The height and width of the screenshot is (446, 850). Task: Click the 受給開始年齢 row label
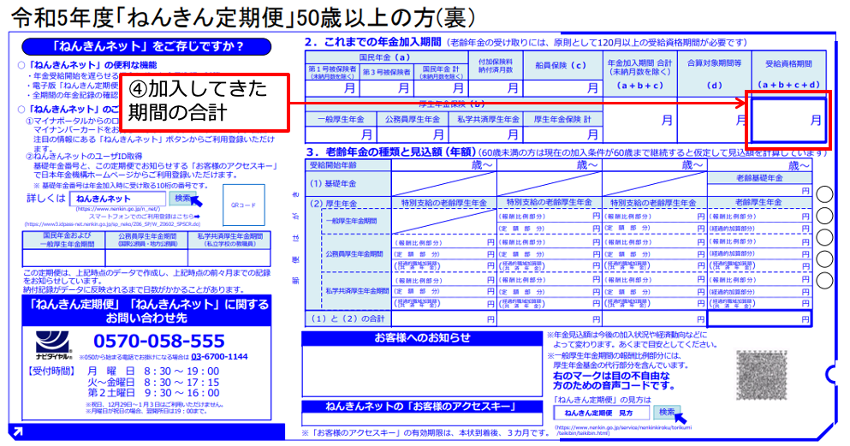pyautogui.click(x=349, y=165)
